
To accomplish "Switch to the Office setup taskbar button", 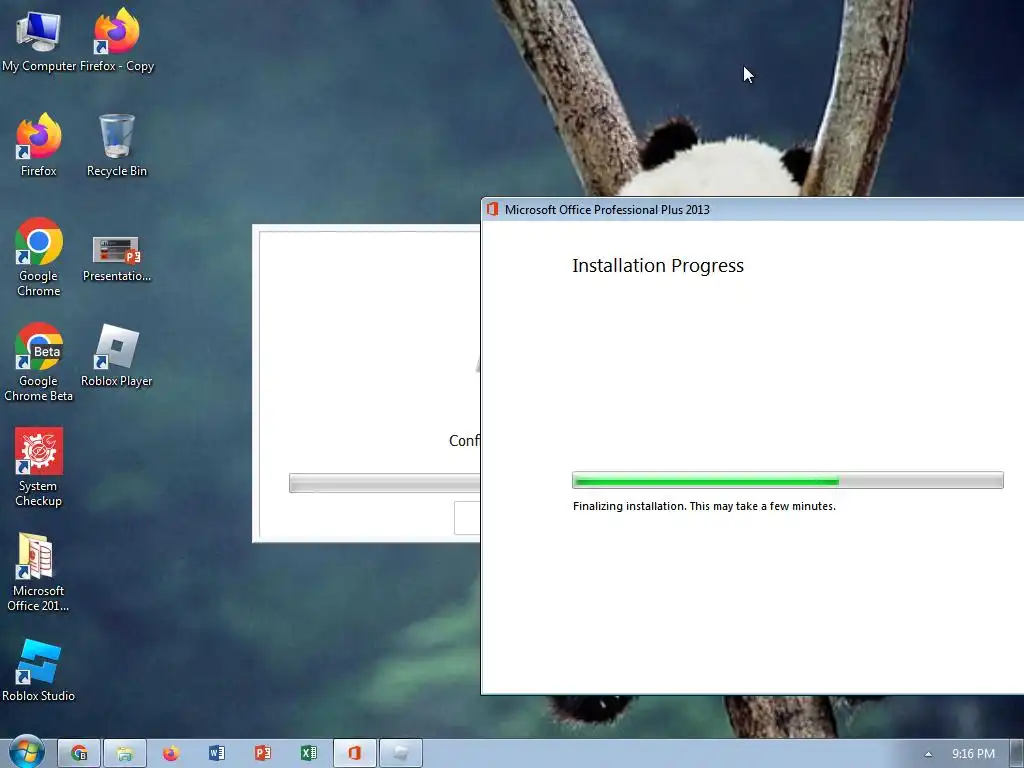I will [355, 753].
